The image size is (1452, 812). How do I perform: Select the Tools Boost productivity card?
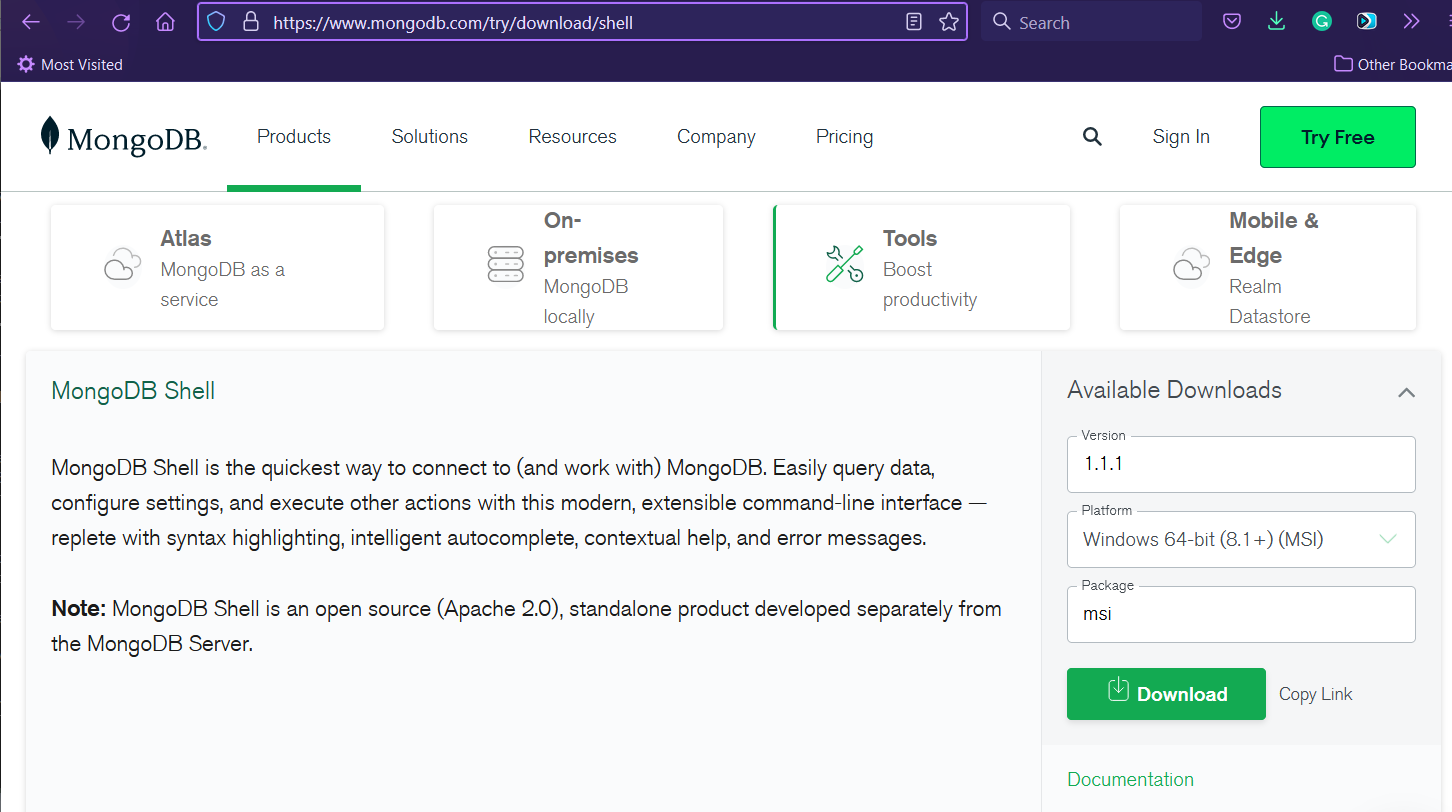[922, 268]
